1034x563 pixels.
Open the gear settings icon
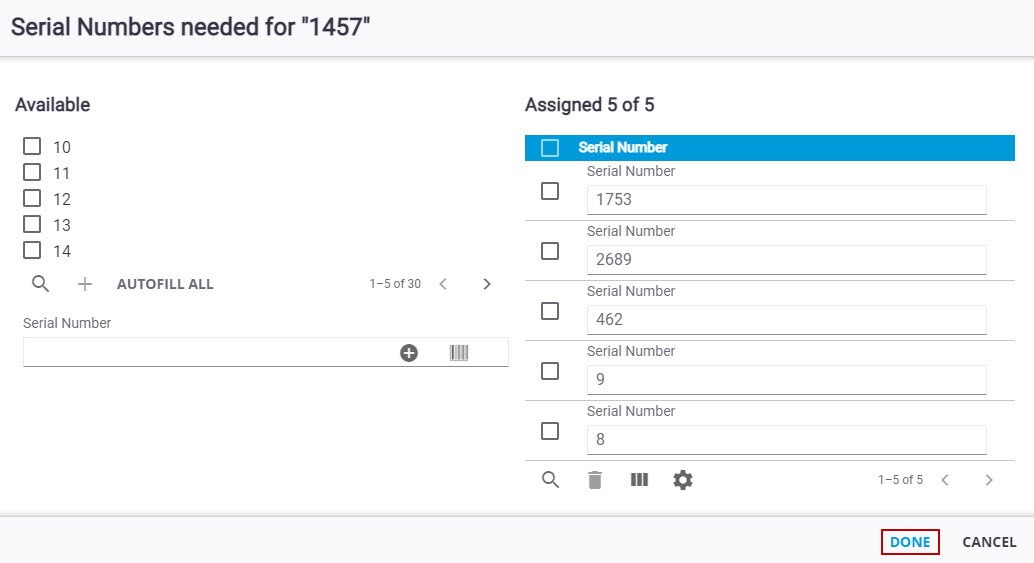click(683, 480)
